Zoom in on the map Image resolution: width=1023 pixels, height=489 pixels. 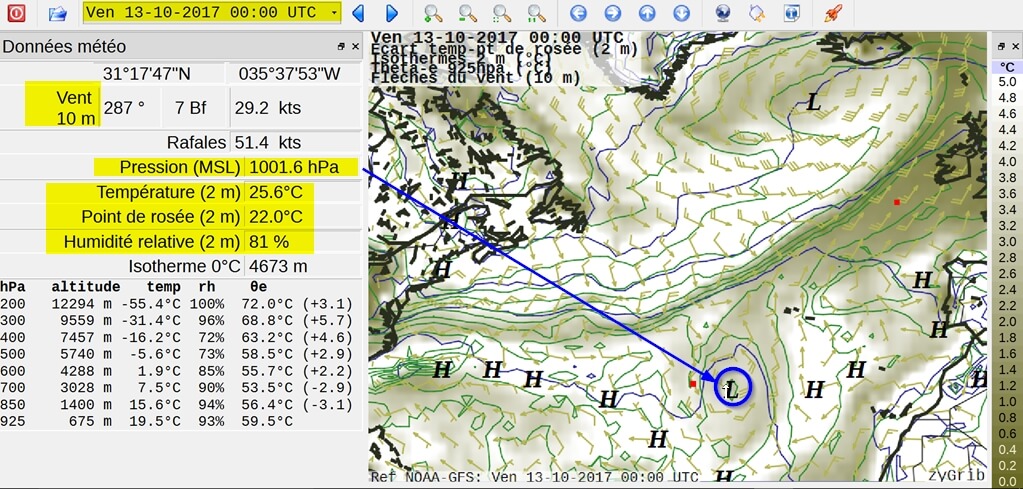pyautogui.click(x=433, y=12)
